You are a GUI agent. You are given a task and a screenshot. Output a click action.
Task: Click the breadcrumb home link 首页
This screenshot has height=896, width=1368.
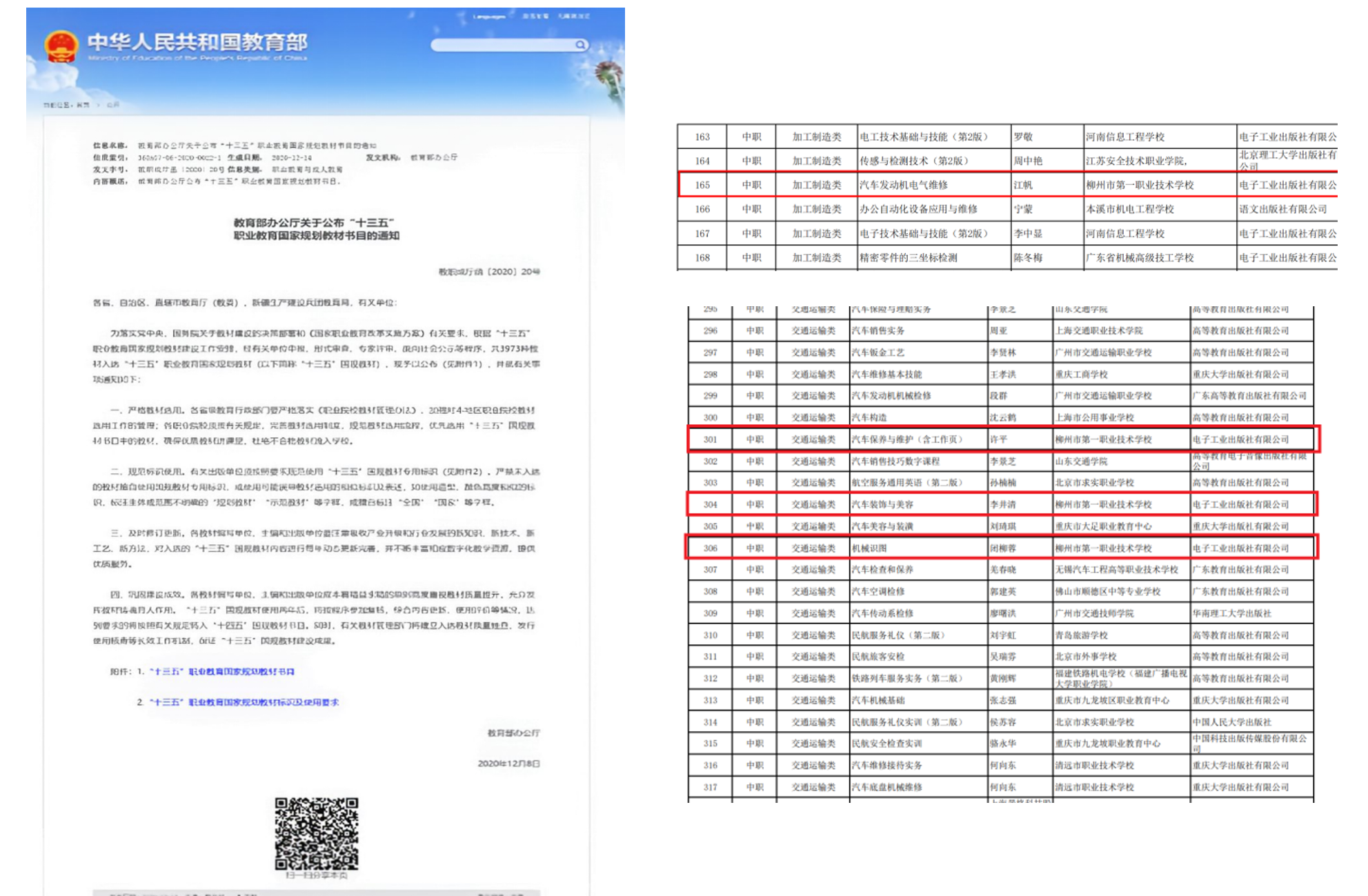[82, 105]
